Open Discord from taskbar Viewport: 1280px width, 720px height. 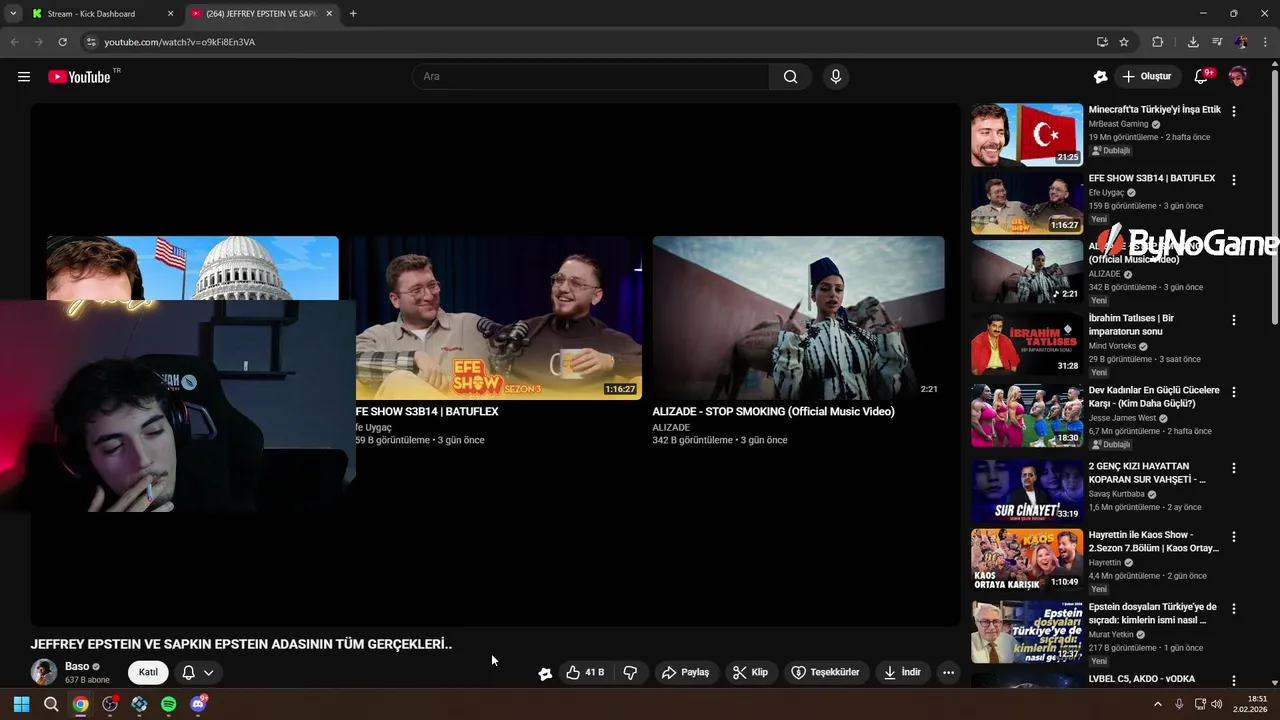point(198,704)
